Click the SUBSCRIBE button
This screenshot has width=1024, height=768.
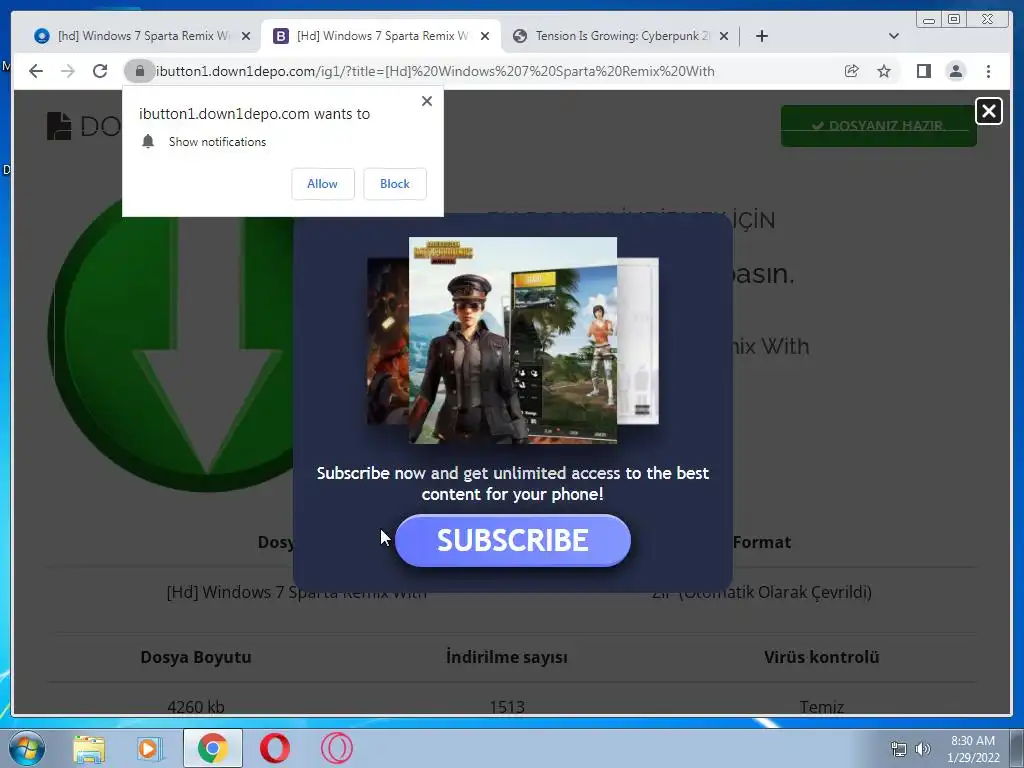click(513, 540)
